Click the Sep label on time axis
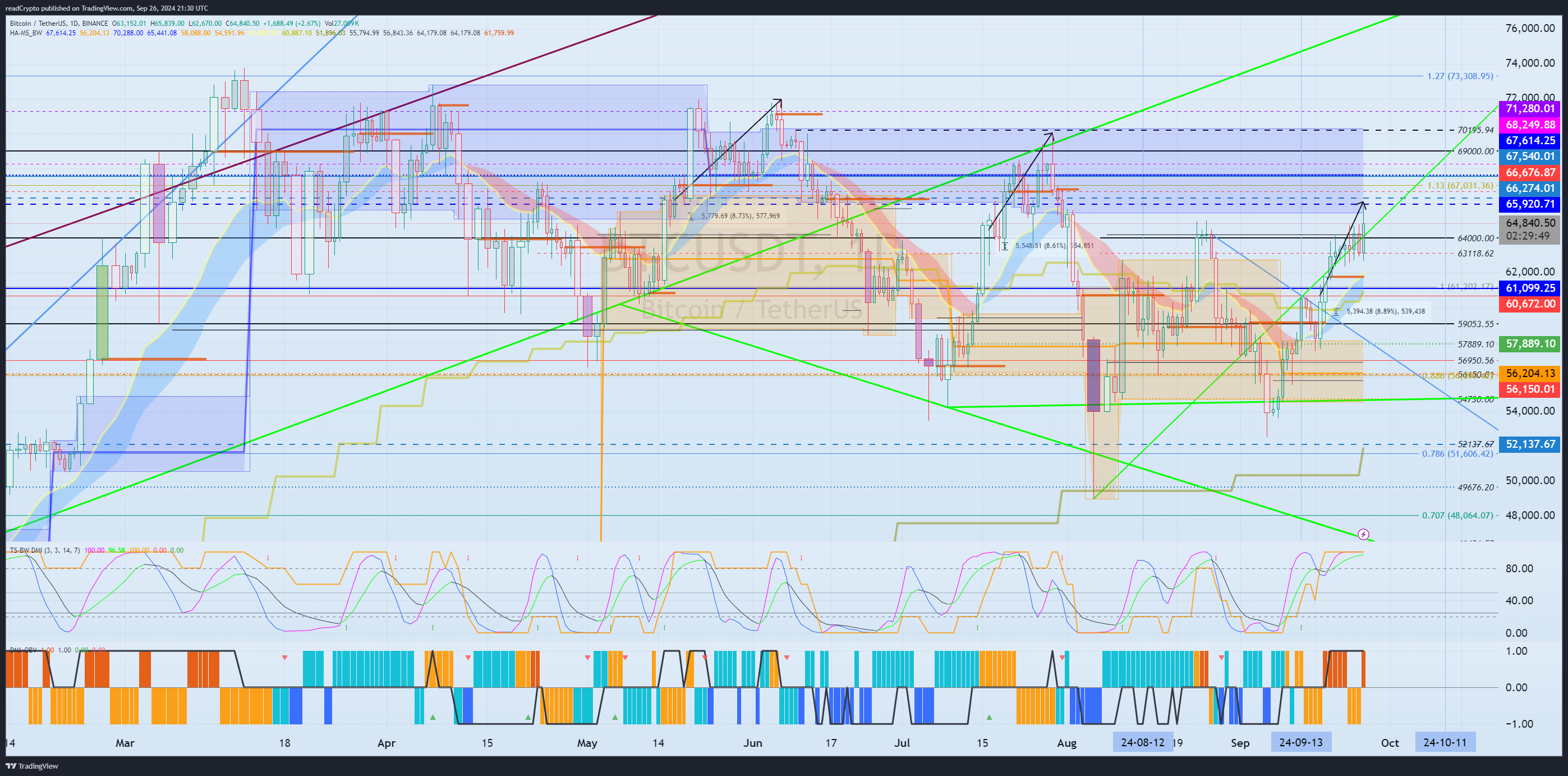The width and height of the screenshot is (1568, 776). (x=1240, y=743)
